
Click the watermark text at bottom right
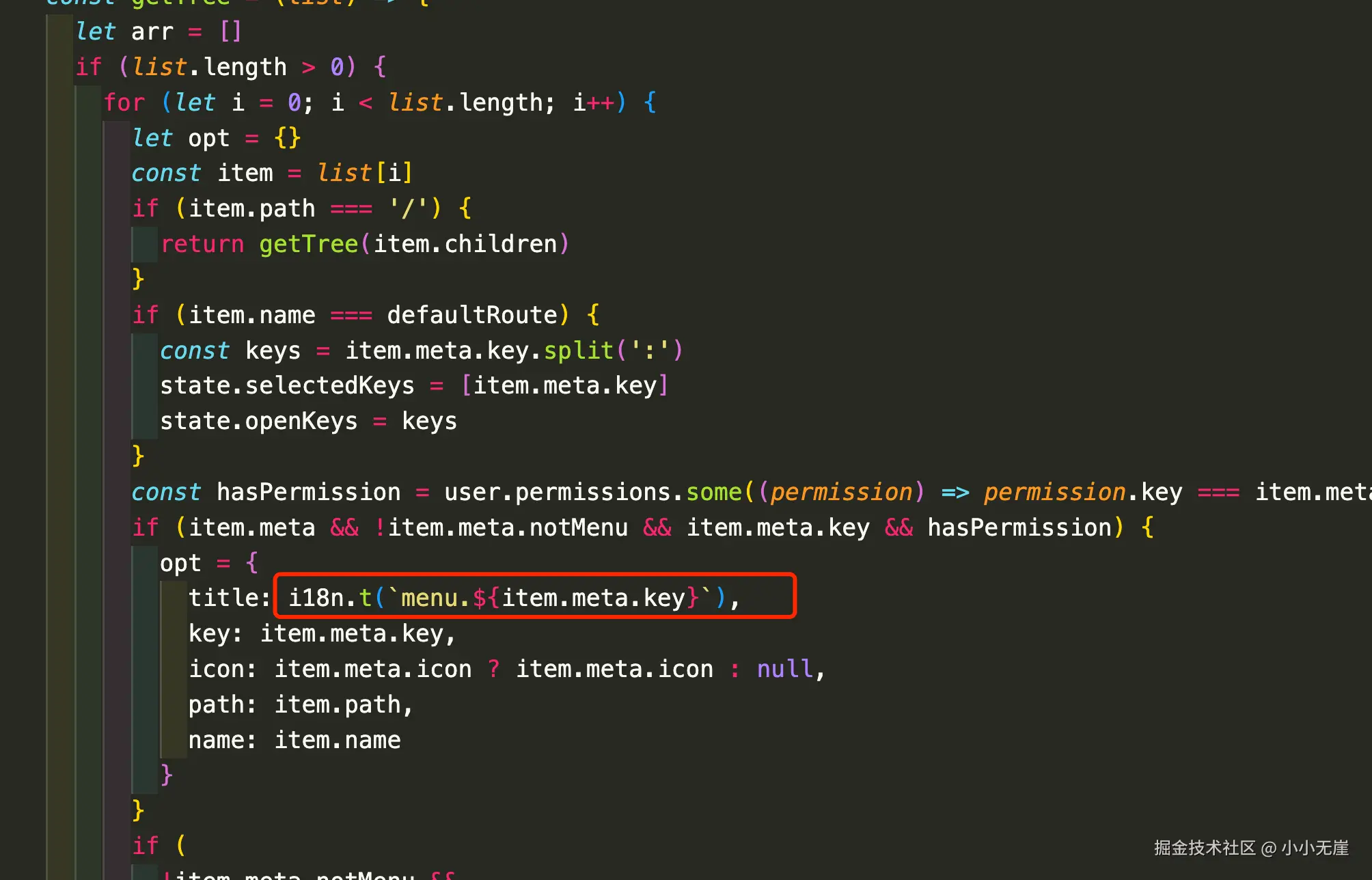[1250, 848]
